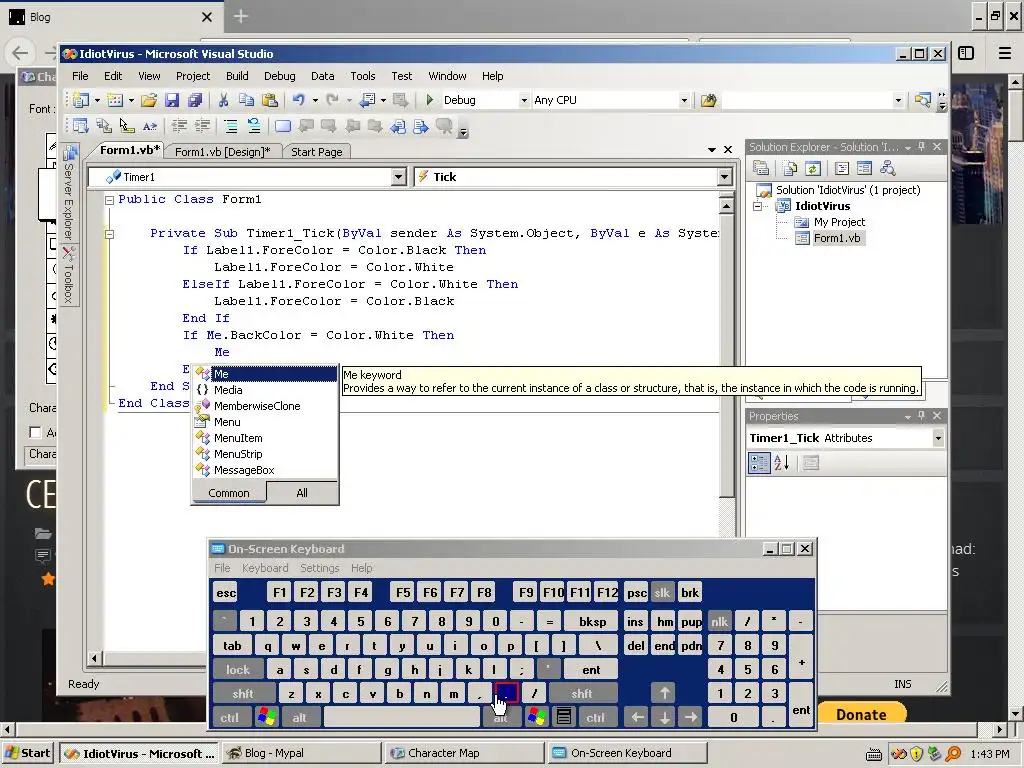Click the Windows Start button

coord(27,753)
